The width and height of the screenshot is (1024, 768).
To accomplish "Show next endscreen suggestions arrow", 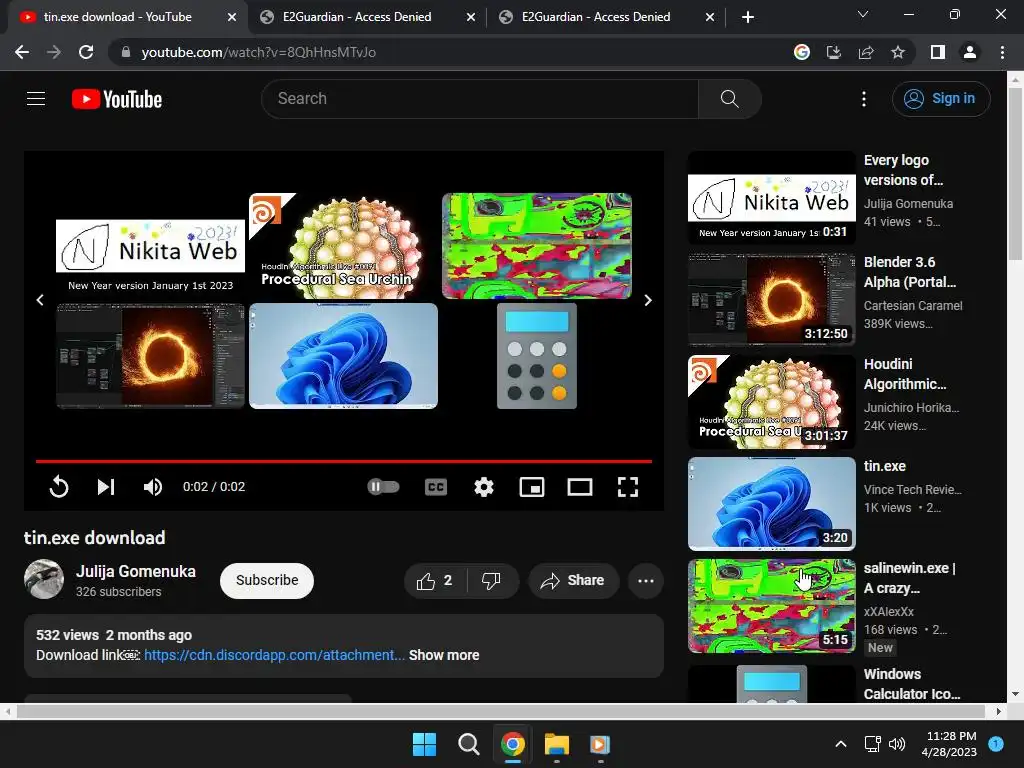I will click(x=648, y=300).
